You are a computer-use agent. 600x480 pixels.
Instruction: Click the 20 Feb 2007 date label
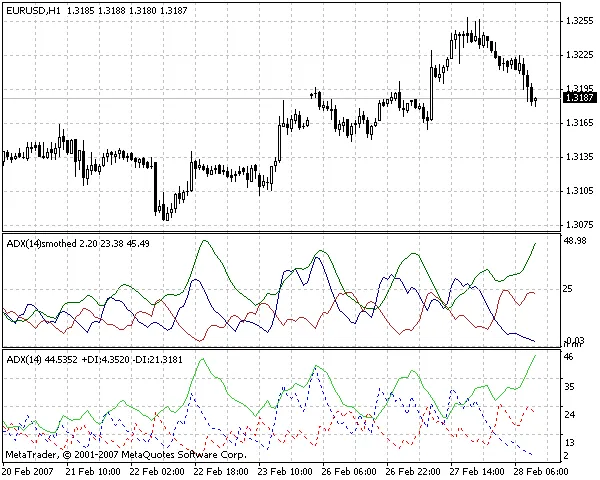pos(28,469)
